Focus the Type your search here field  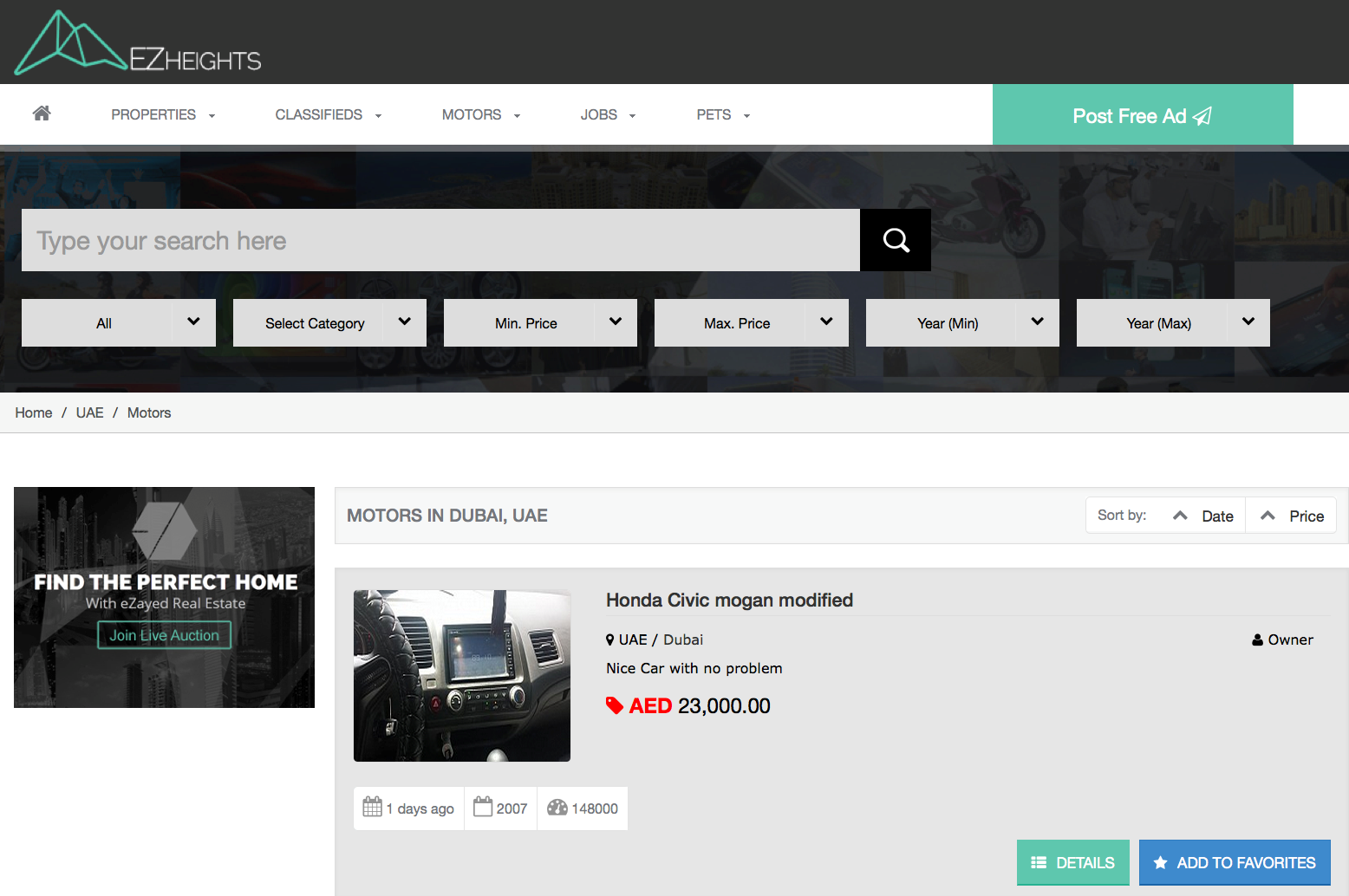pos(440,240)
